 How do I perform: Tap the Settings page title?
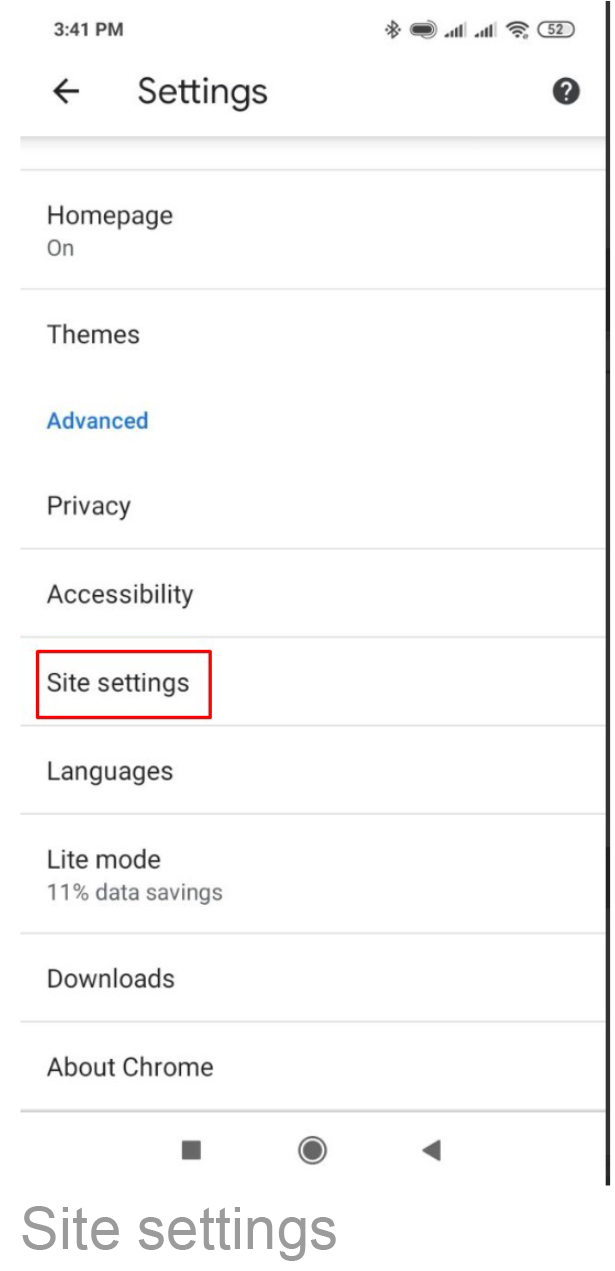pos(203,92)
